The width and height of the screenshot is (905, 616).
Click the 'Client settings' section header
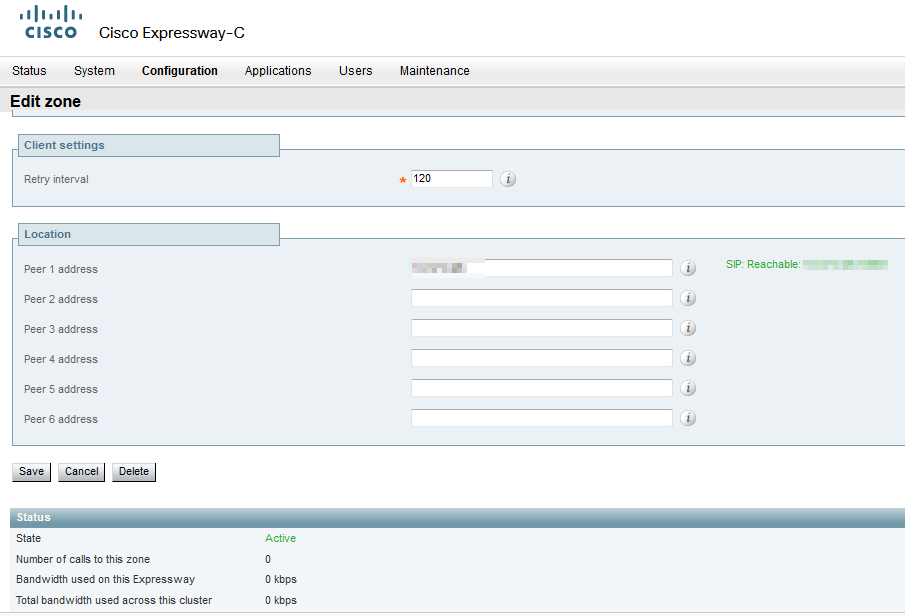coord(149,145)
